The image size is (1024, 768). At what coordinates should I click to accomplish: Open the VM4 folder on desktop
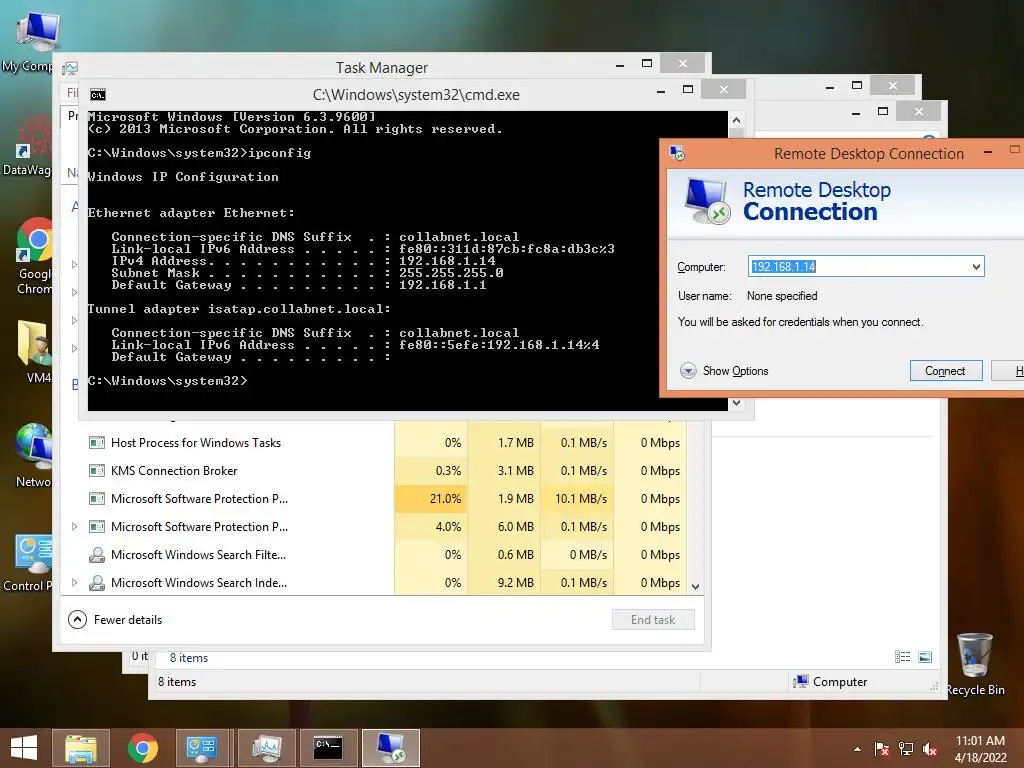[34, 351]
